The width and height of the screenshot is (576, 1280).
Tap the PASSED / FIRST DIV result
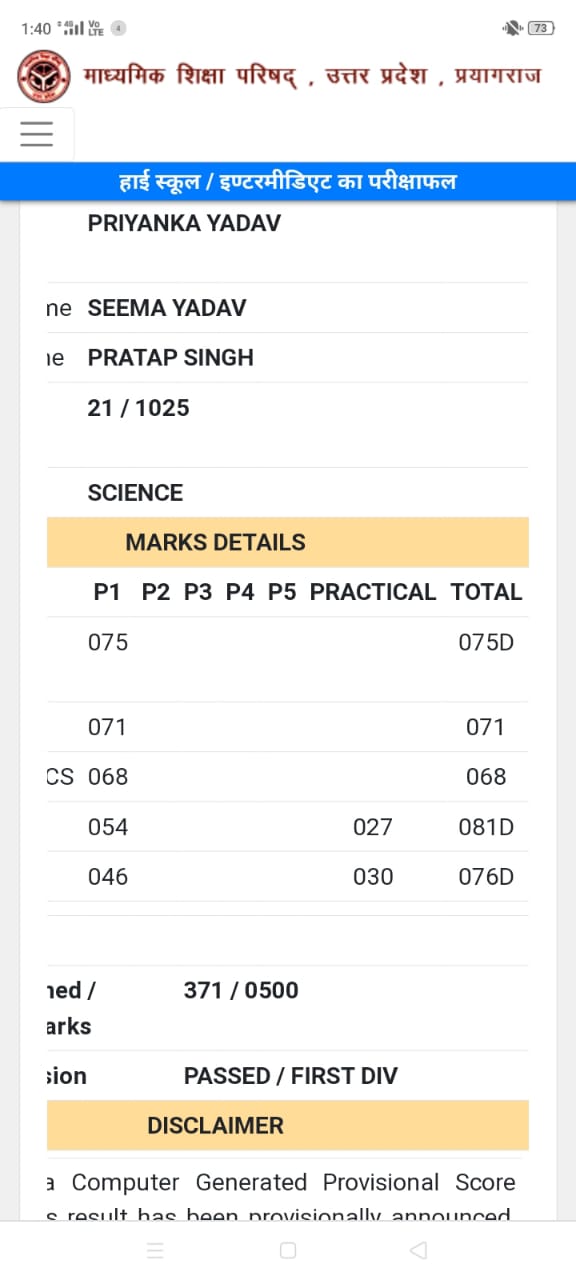coord(291,1076)
